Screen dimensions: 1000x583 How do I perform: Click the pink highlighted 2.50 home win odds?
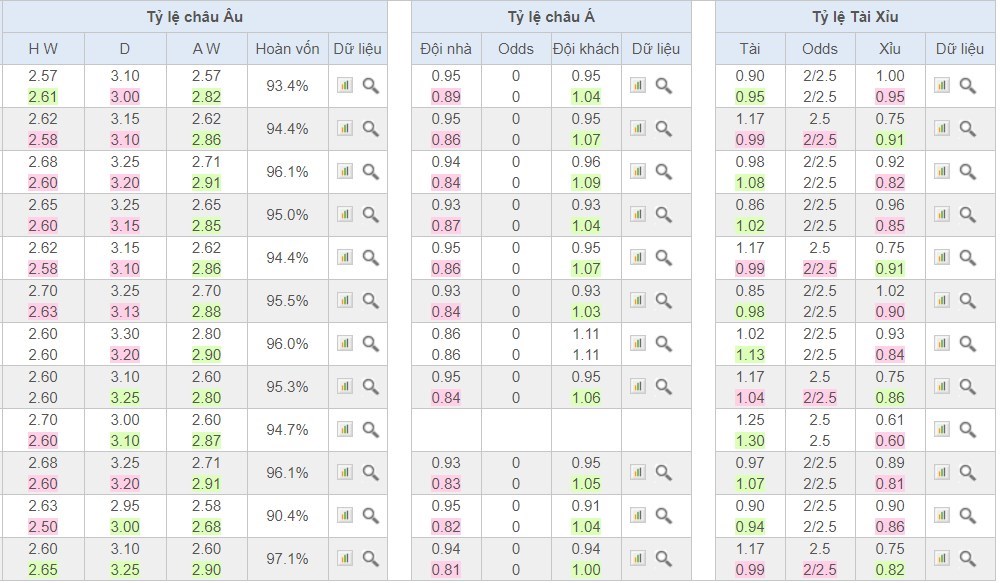coord(43,527)
